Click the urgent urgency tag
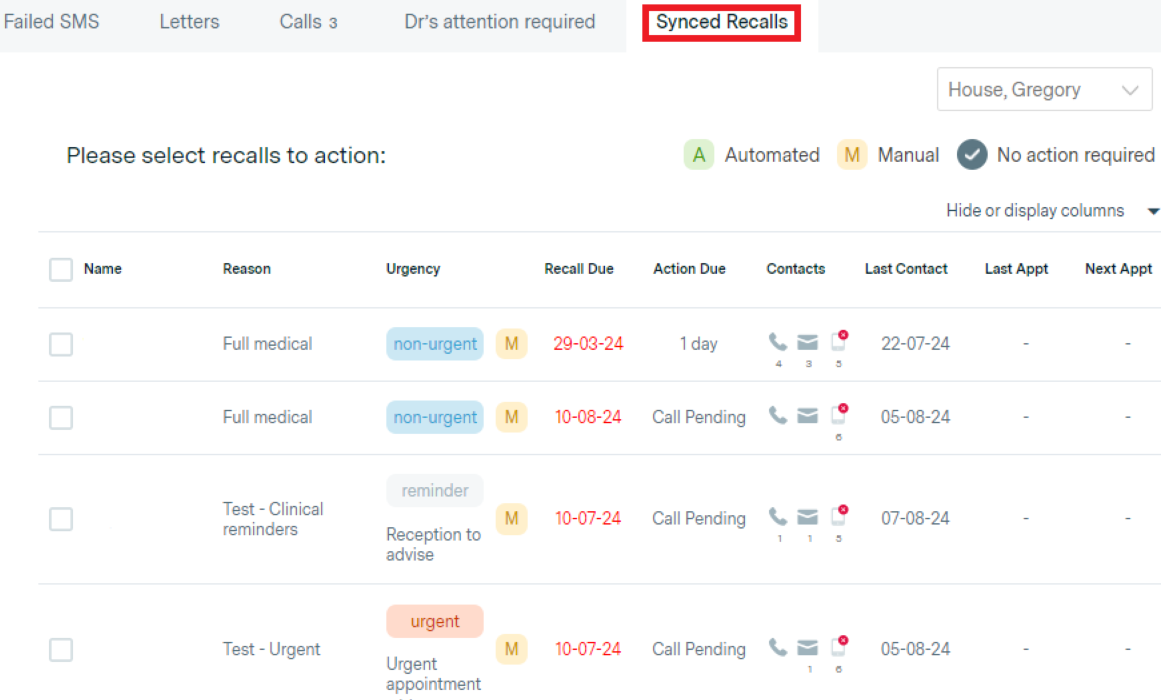Viewport: 1161px width, 700px height. click(435, 621)
